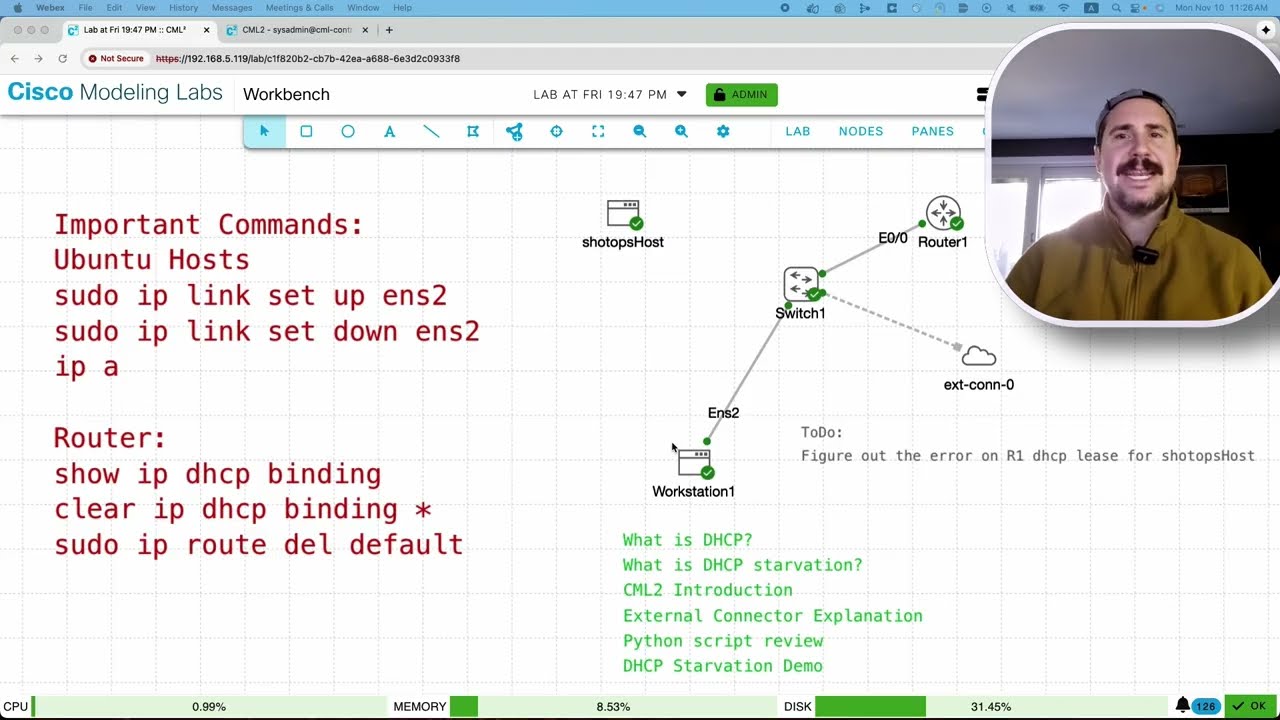The width and height of the screenshot is (1280, 720).
Task: Choose the ellipse annotation tool
Action: [x=348, y=132]
